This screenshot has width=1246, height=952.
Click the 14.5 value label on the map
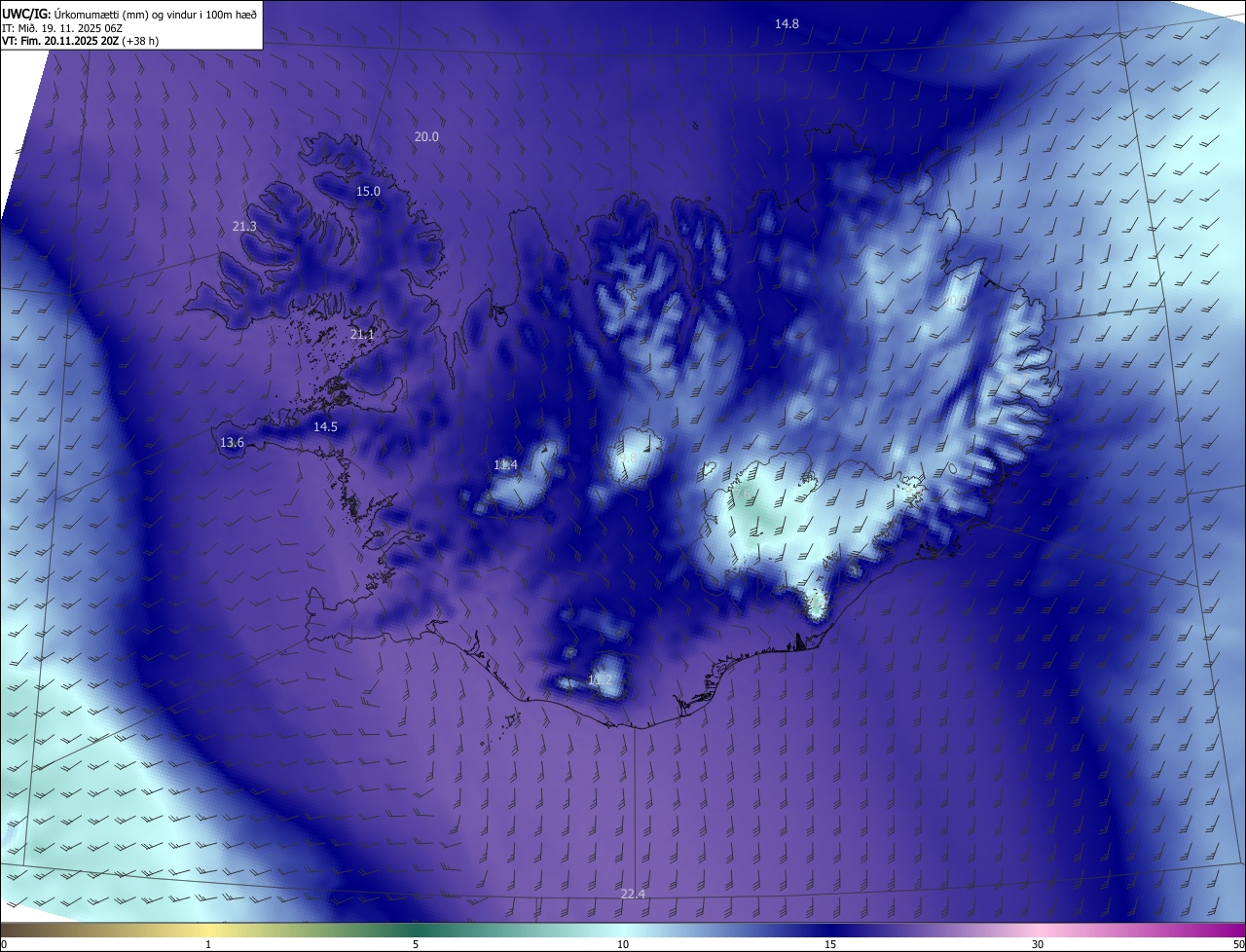coord(325,427)
